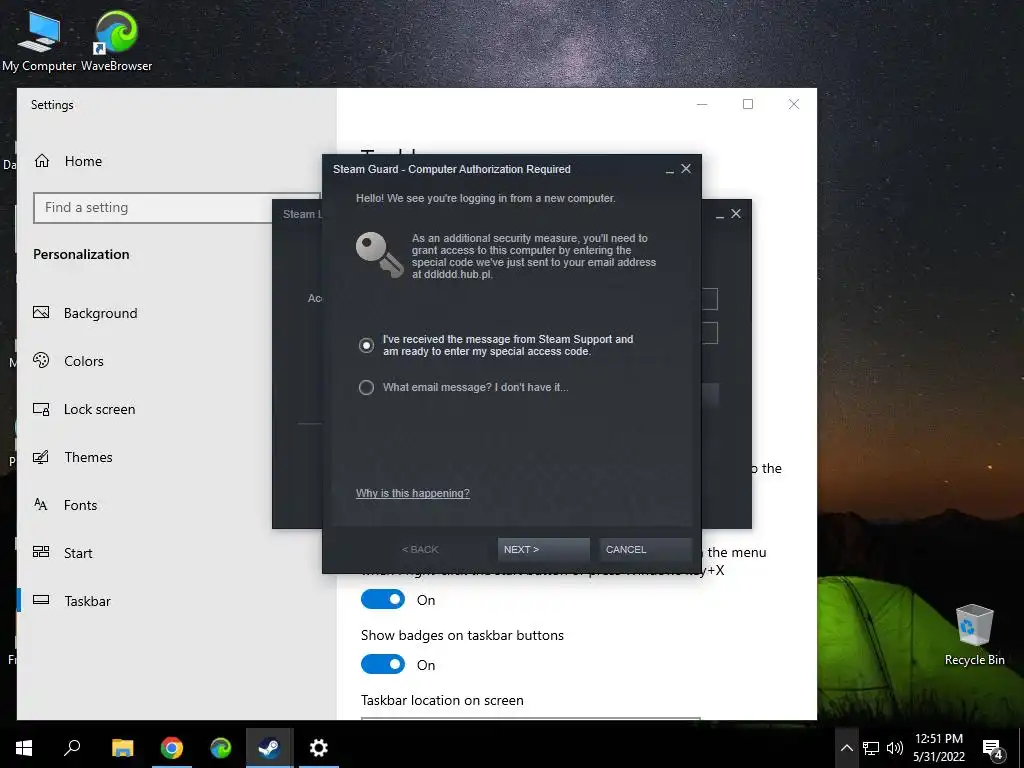
Task: Click the Lock screen icon
Action: pyautogui.click(x=41, y=409)
